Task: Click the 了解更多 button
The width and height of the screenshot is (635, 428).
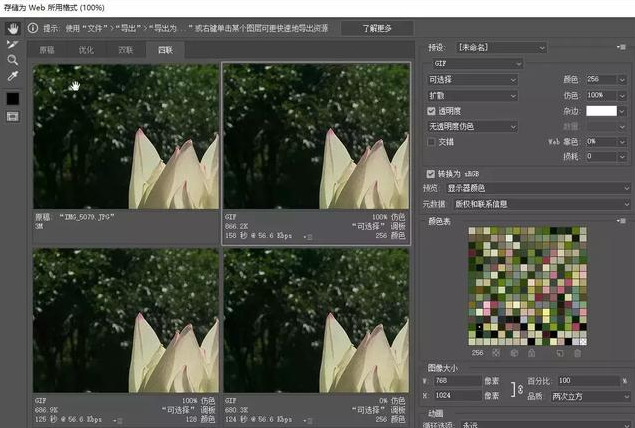Action: click(377, 28)
